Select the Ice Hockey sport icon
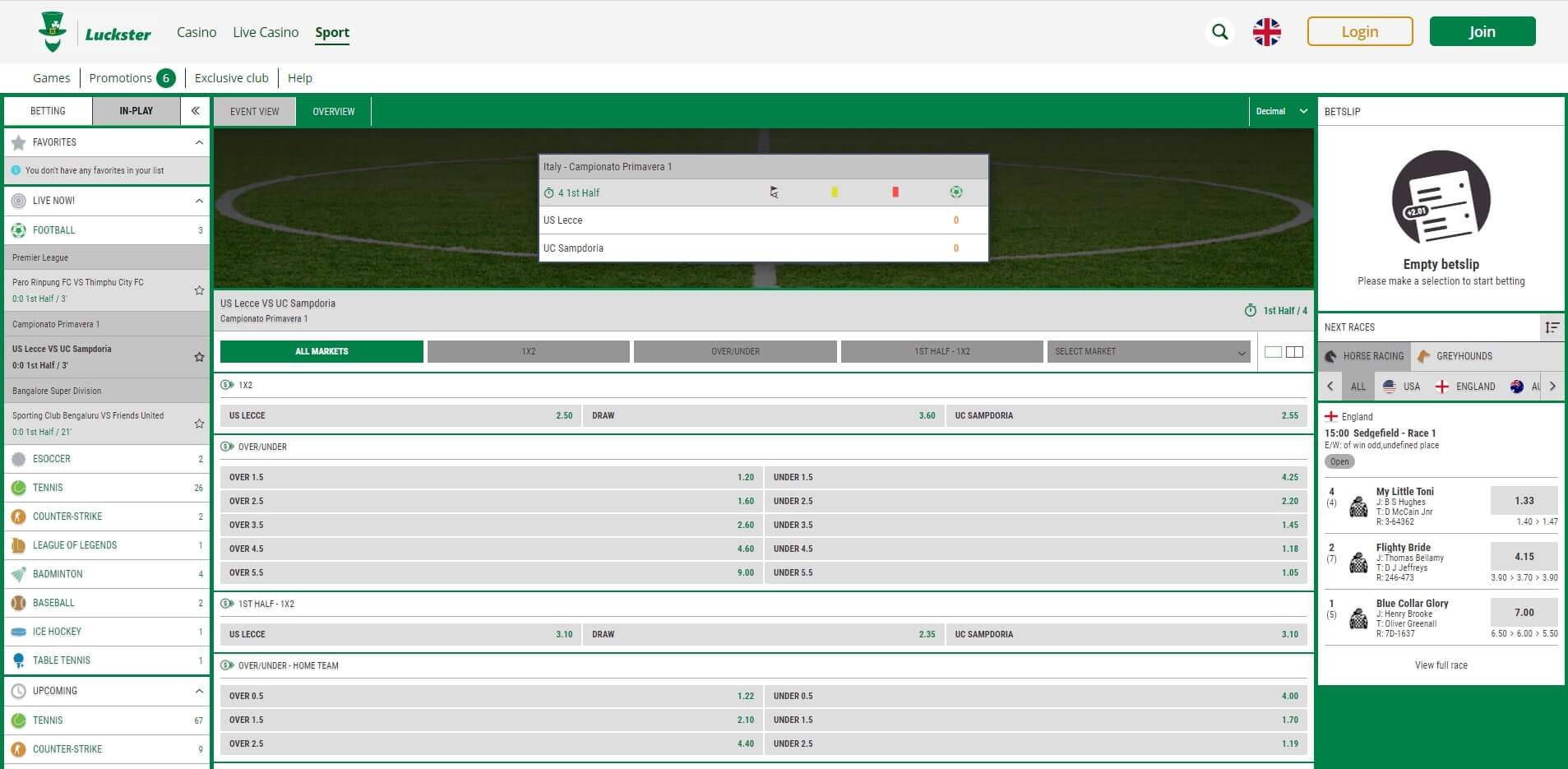The image size is (1568, 769). pos(19,631)
